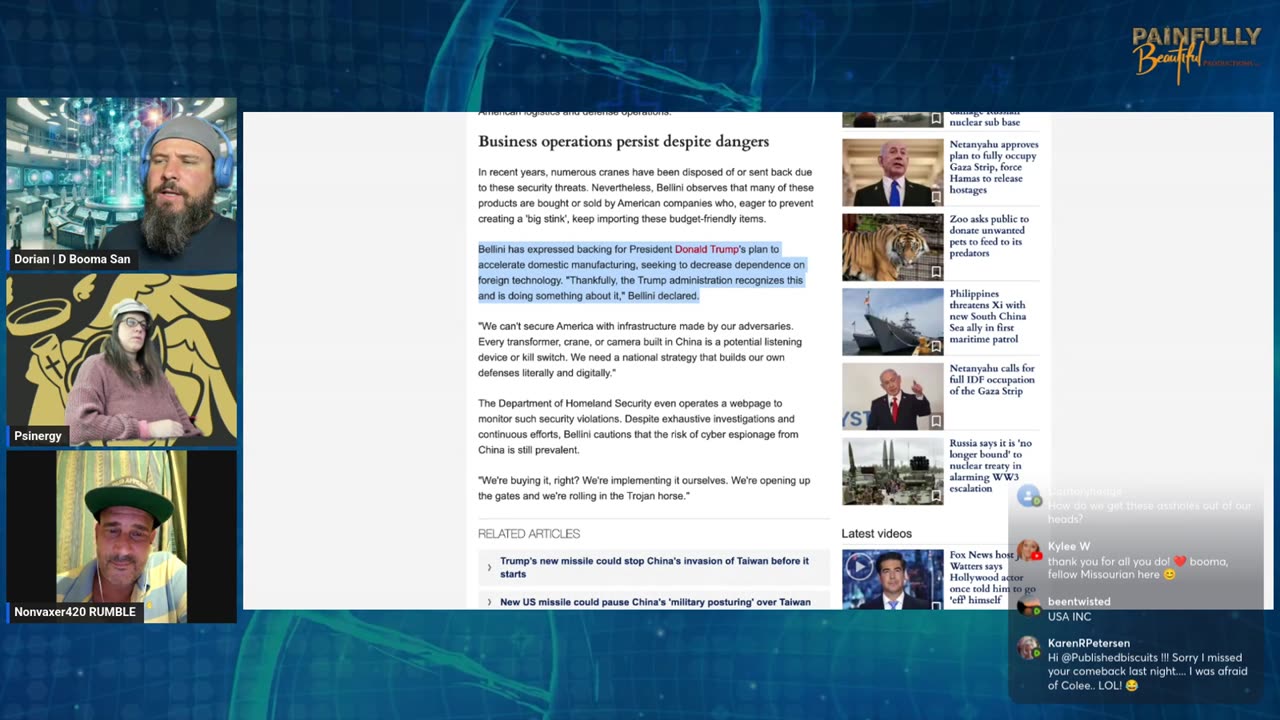1280x720 pixels.
Task: Click the Latest videos section label
Action: pyautogui.click(x=877, y=534)
